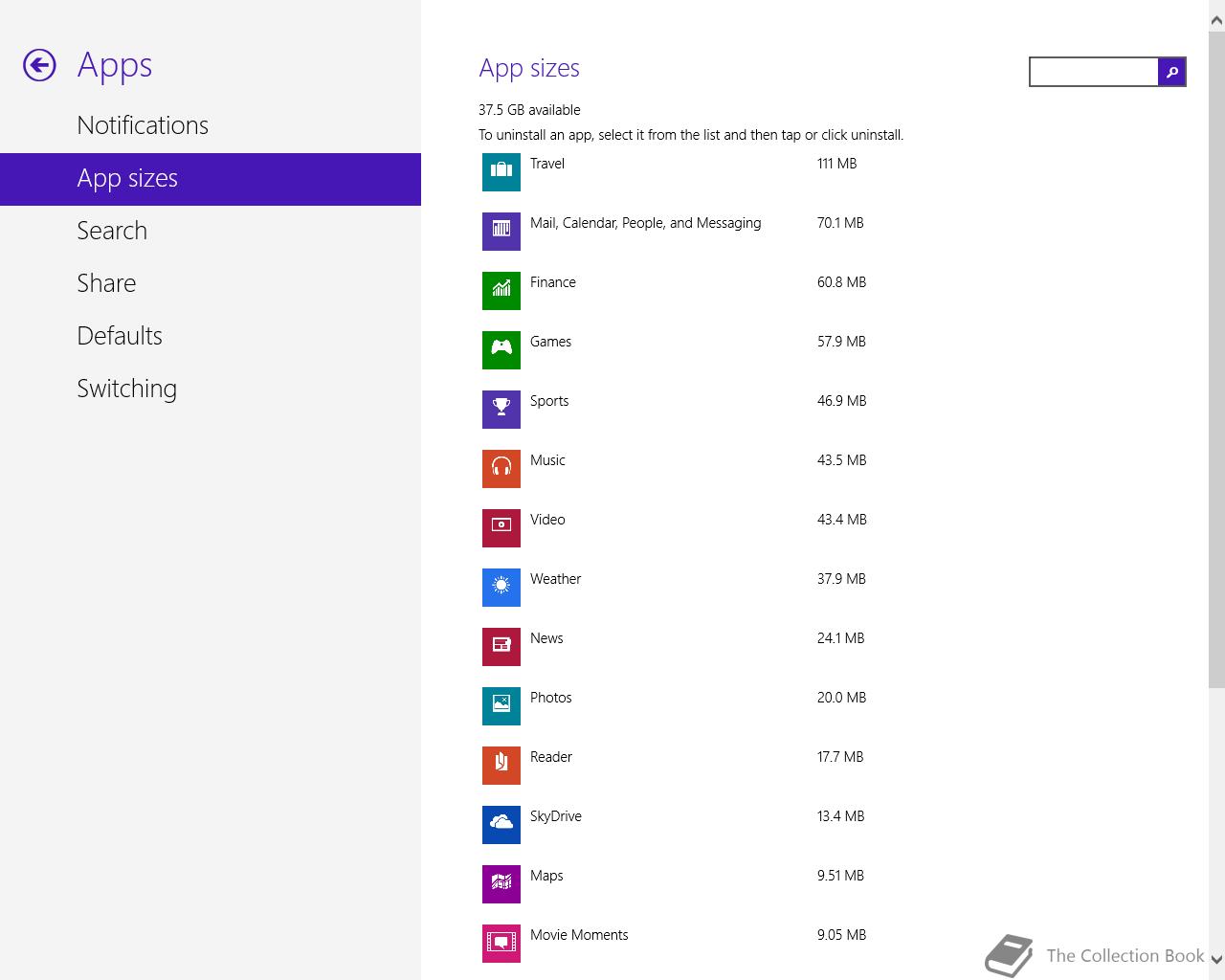Click the 70.1 MB size value
The width and height of the screenshot is (1225, 980).
(x=840, y=223)
